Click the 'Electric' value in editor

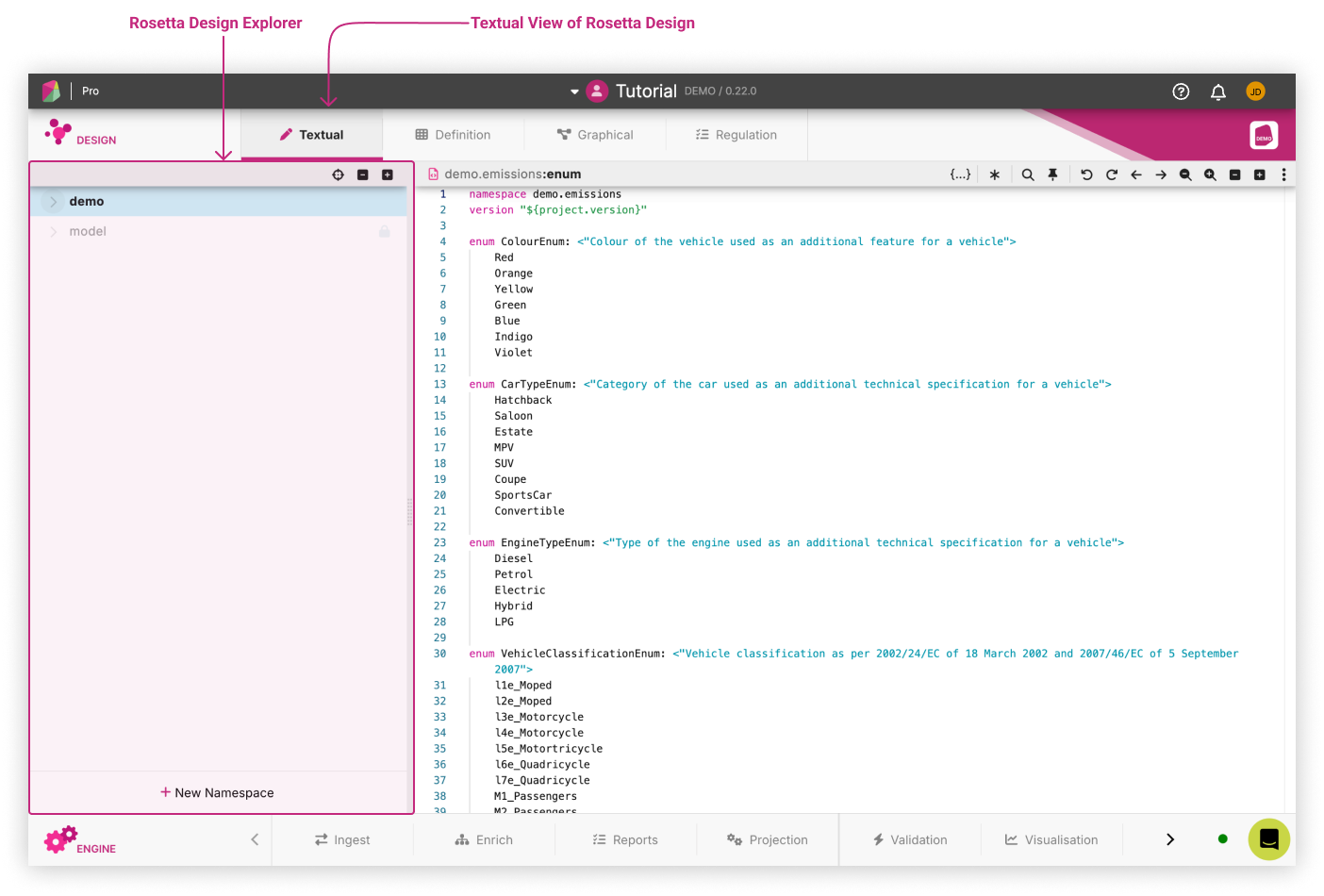click(520, 590)
